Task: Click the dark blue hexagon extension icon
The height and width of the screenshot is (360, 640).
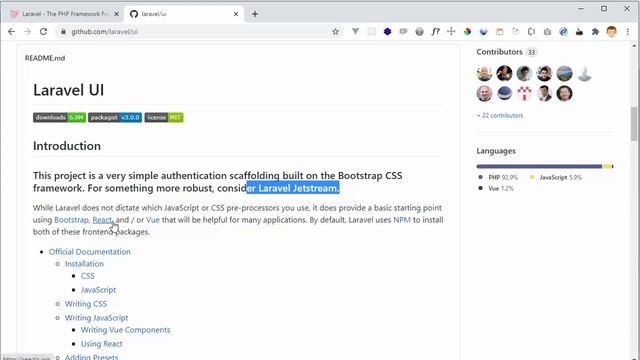Action: 387,31
